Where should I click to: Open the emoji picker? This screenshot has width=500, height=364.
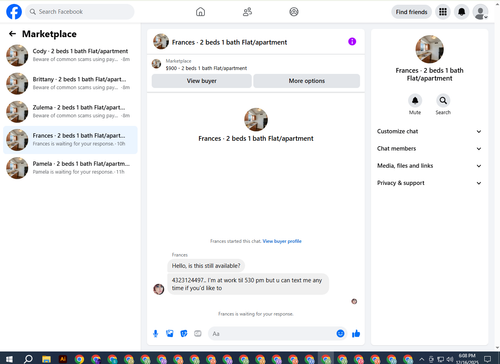pyautogui.click(x=340, y=333)
